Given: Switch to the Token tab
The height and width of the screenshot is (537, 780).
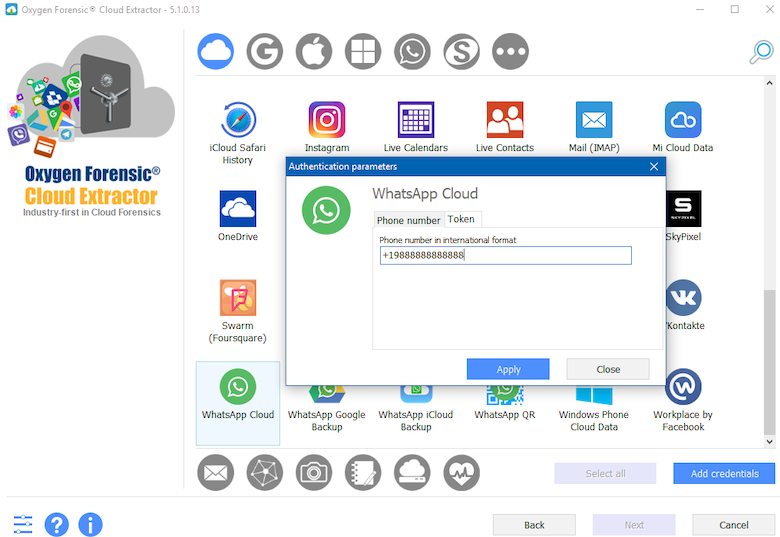Looking at the screenshot, I should tap(461, 219).
